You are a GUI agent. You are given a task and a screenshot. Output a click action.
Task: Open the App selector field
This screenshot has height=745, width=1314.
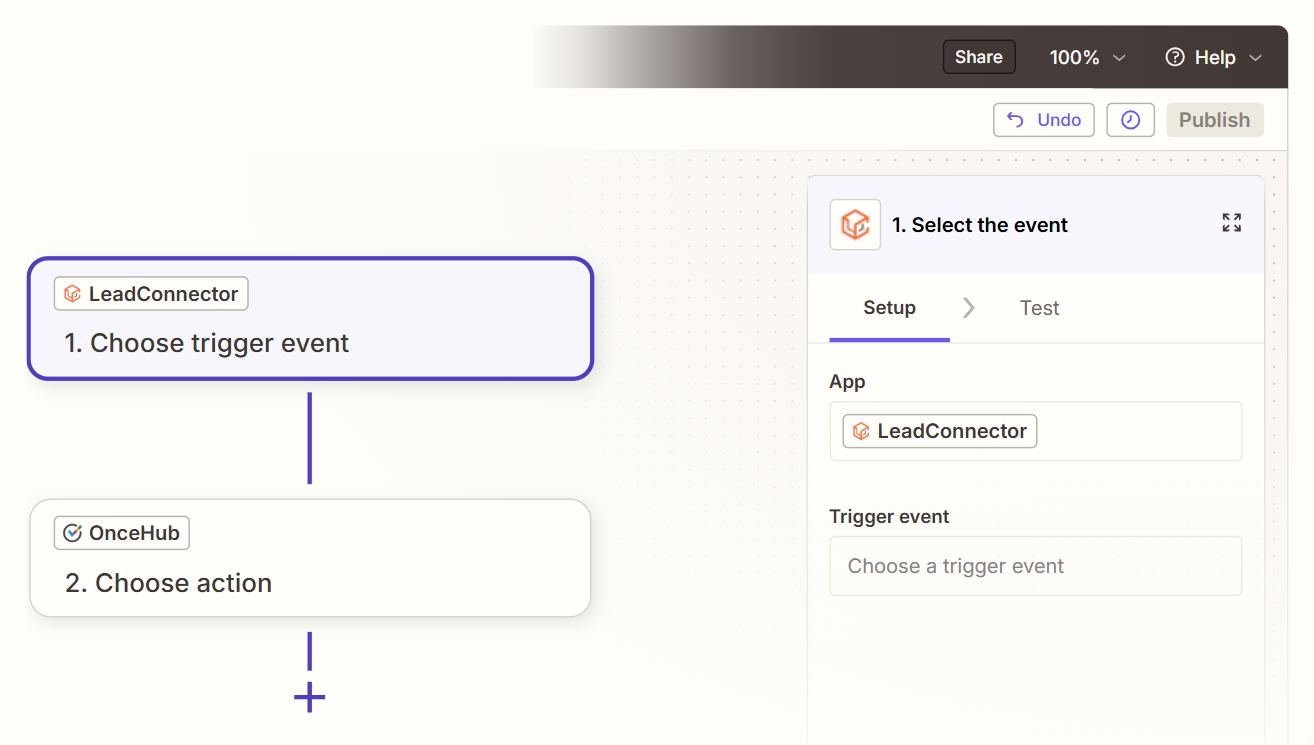coord(1036,431)
